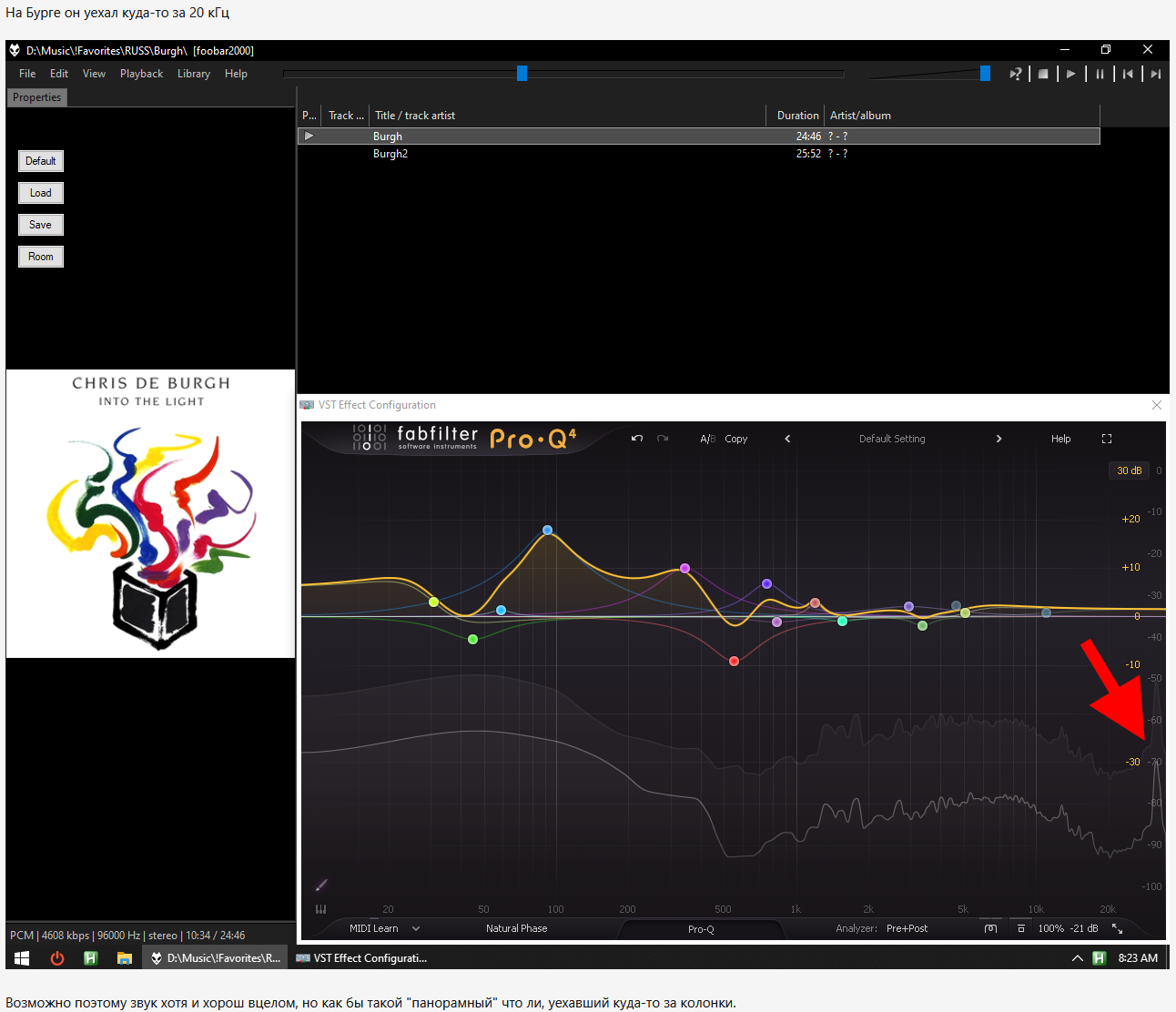Switch to the foobar2000 taskbar window
The height and width of the screenshot is (1012, 1176).
[215, 957]
